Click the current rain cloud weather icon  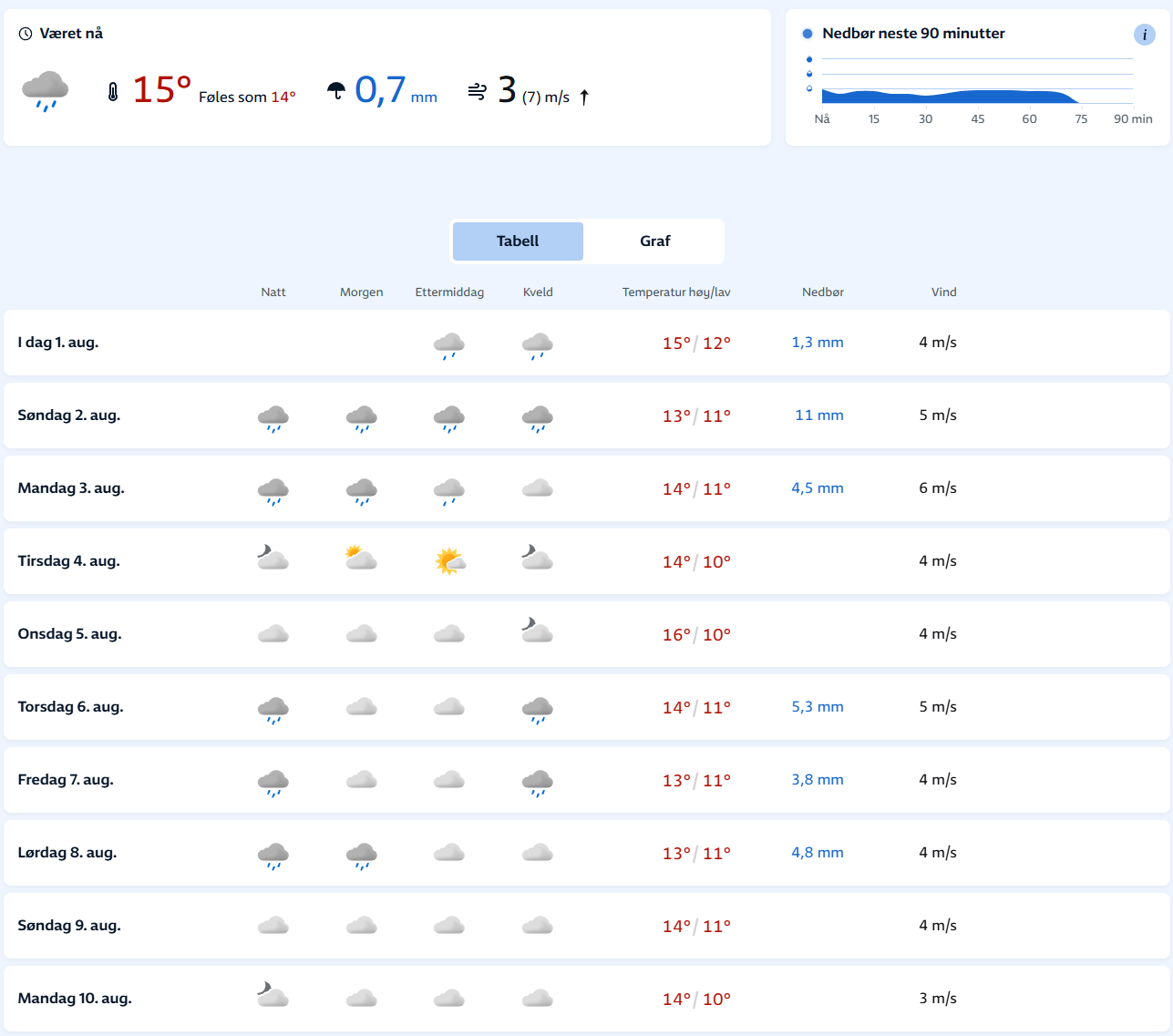tap(45, 90)
